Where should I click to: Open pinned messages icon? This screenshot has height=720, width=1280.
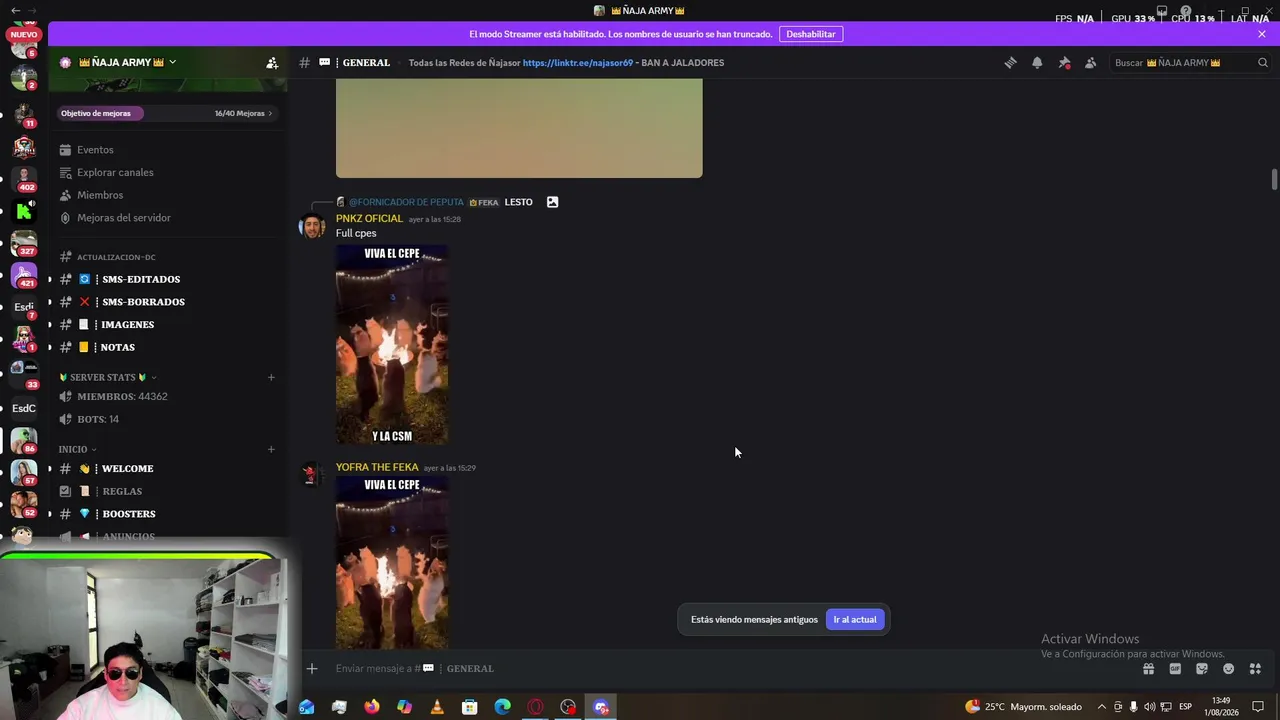(x=1064, y=62)
